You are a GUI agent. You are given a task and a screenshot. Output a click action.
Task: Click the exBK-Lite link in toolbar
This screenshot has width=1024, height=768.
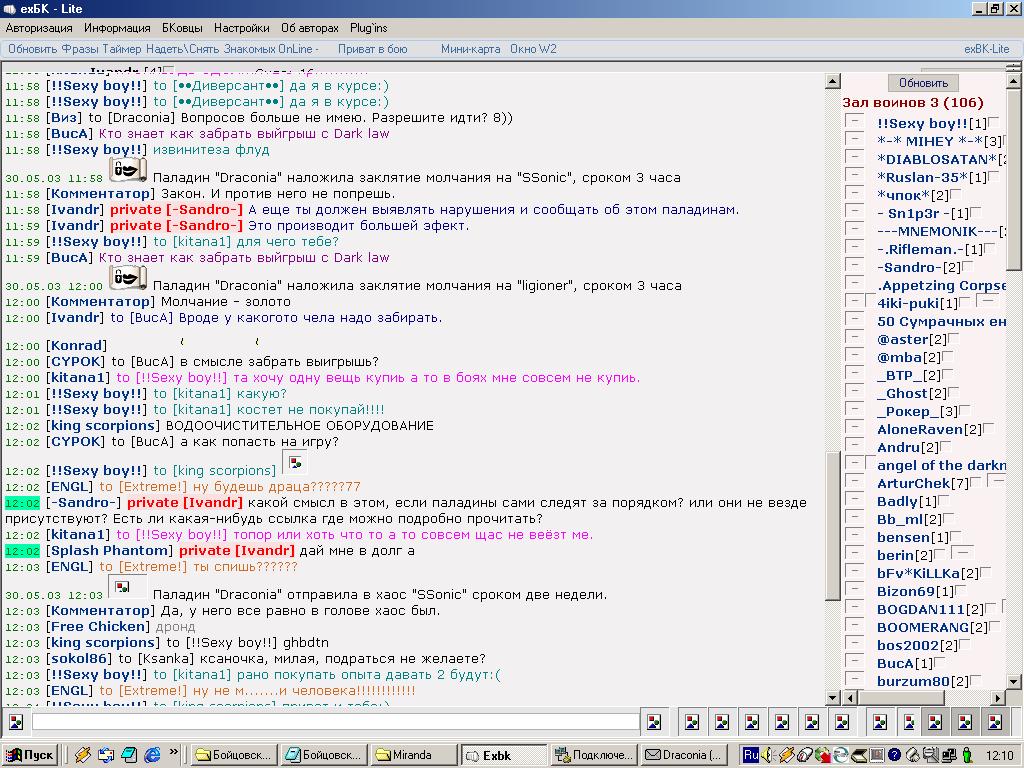(x=986, y=49)
